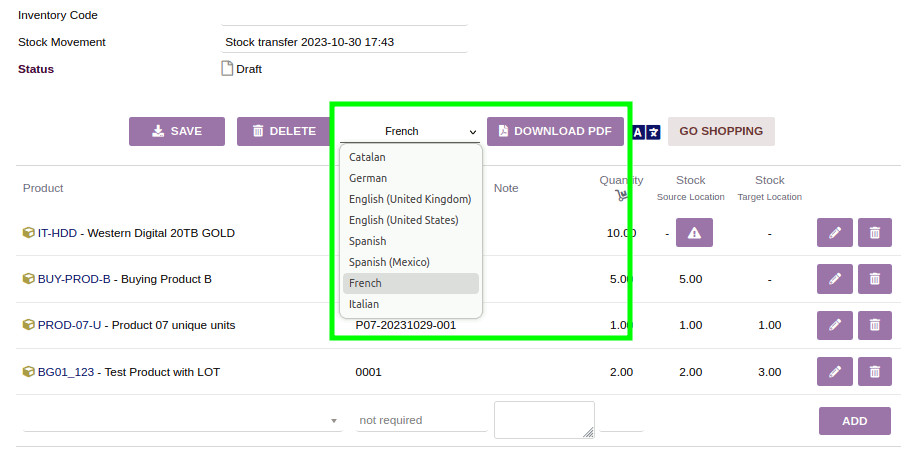Screen dimensions: 919x458
Task: Select English (United Kingdom) option
Action: 410,199
